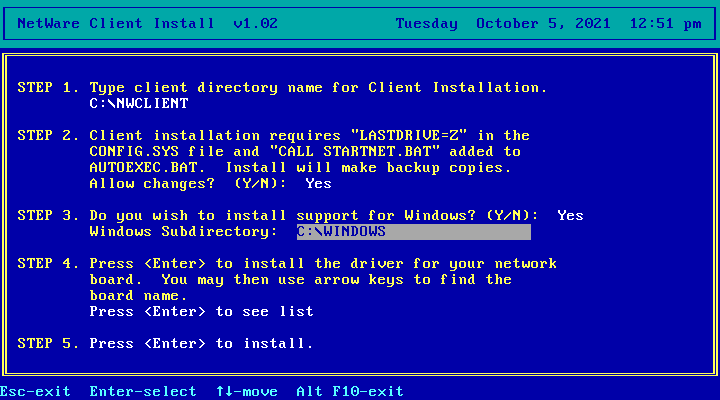This screenshot has height=400, width=720.
Task: Click the Enter-select hint in the footer
Action: [143, 392]
